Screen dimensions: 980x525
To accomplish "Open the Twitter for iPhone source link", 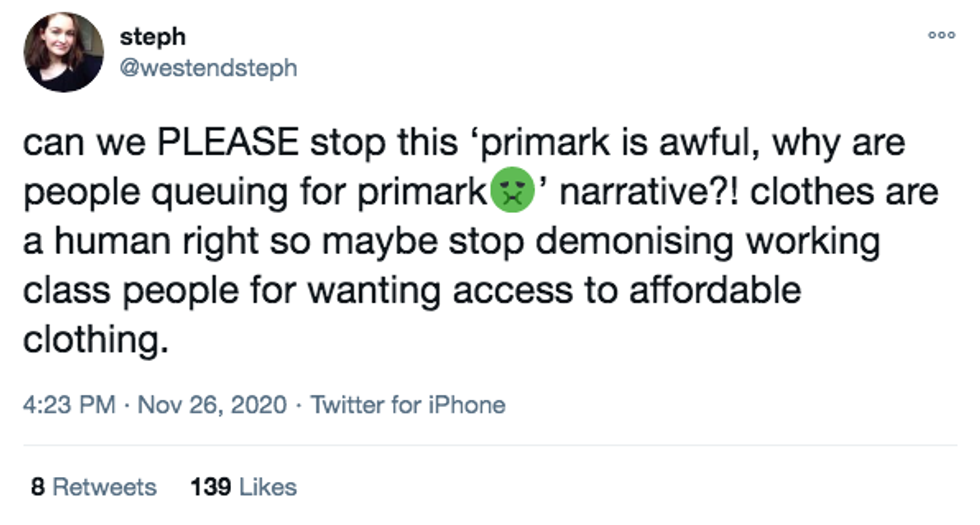I will [407, 405].
